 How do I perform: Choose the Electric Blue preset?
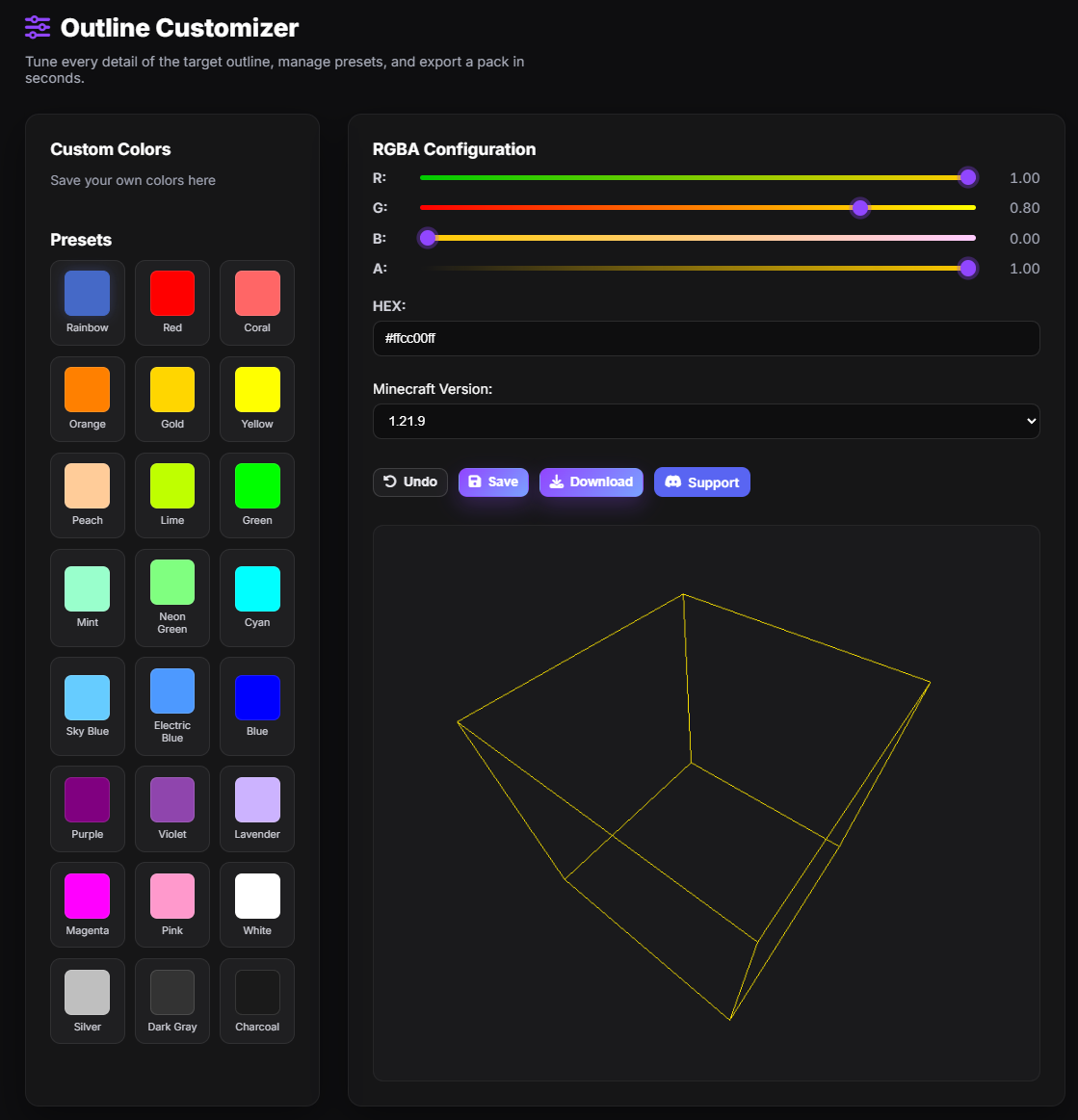(x=172, y=691)
